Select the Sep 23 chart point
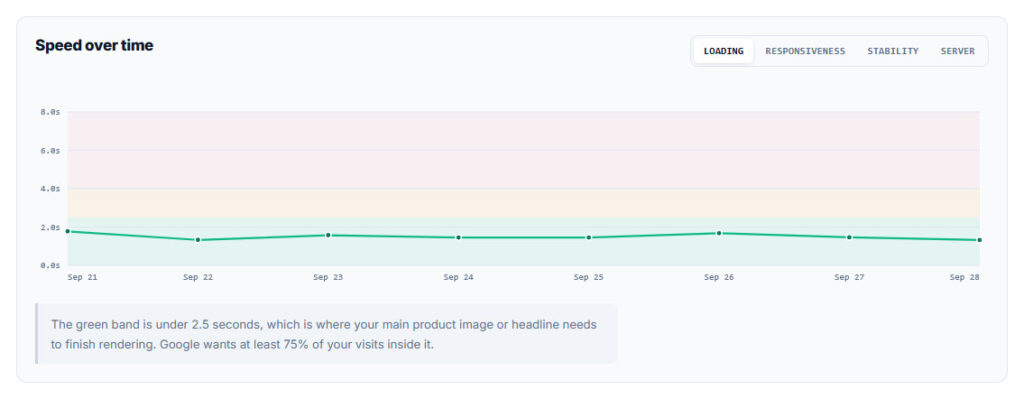 click(x=328, y=235)
